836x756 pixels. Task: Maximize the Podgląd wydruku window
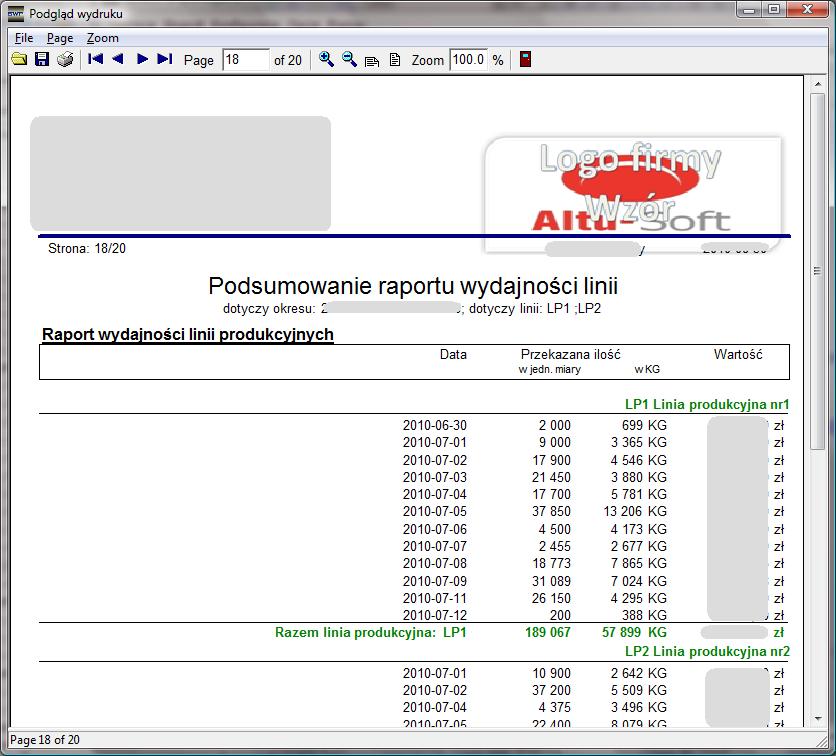(x=774, y=11)
